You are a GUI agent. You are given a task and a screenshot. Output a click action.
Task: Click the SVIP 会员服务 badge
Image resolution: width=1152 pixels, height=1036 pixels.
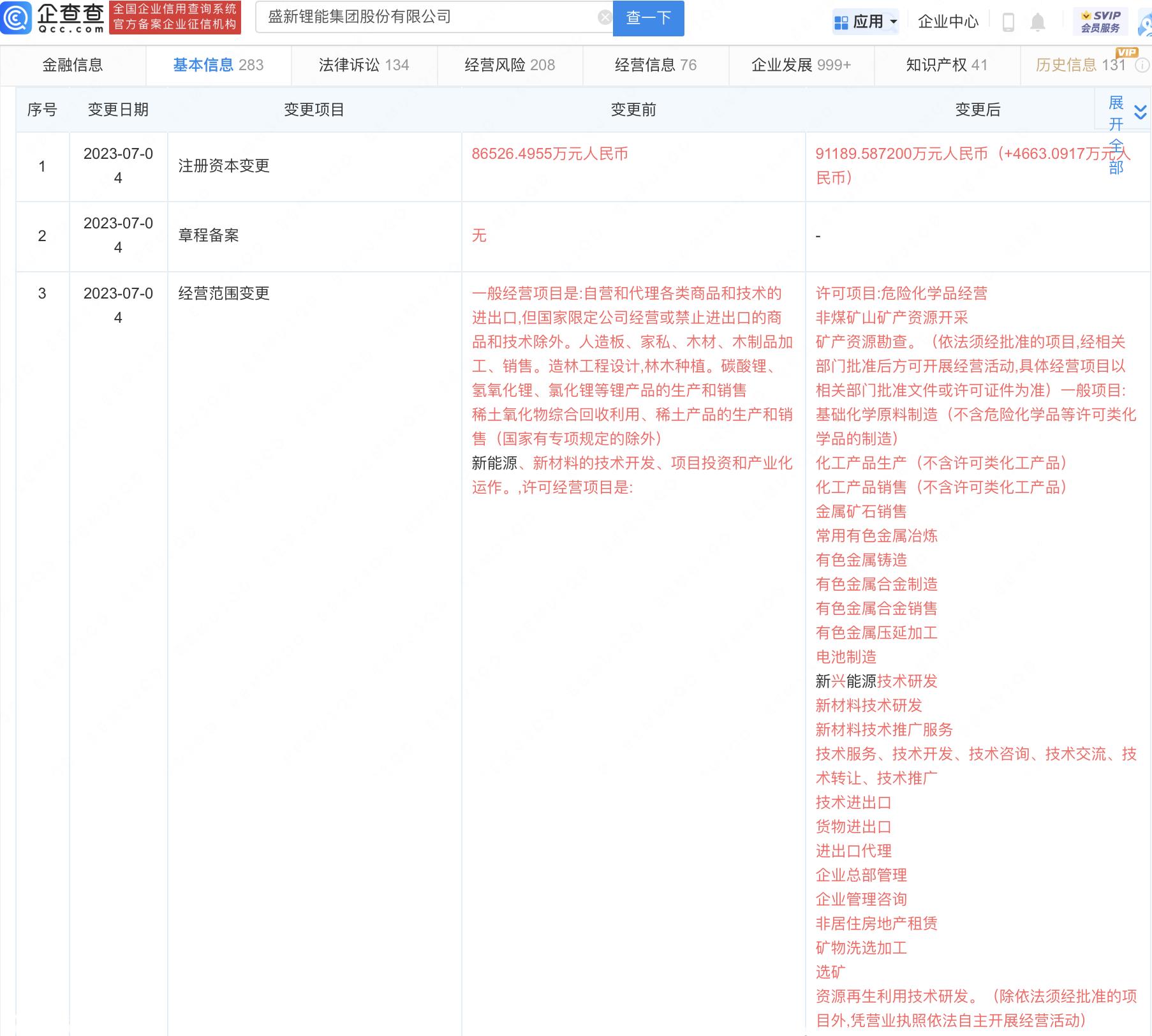point(1100,22)
